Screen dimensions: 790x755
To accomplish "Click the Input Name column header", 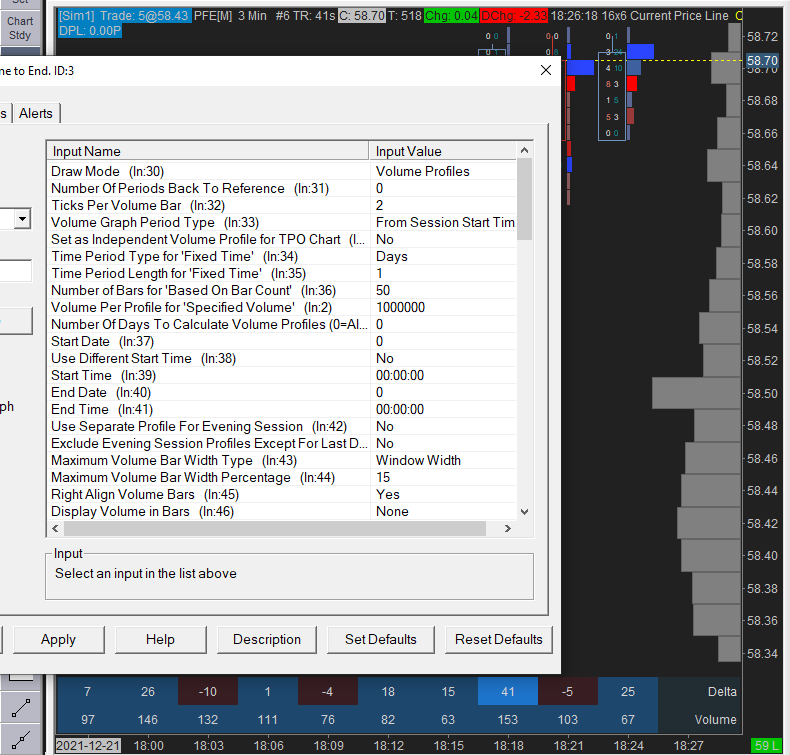I will pos(208,152).
